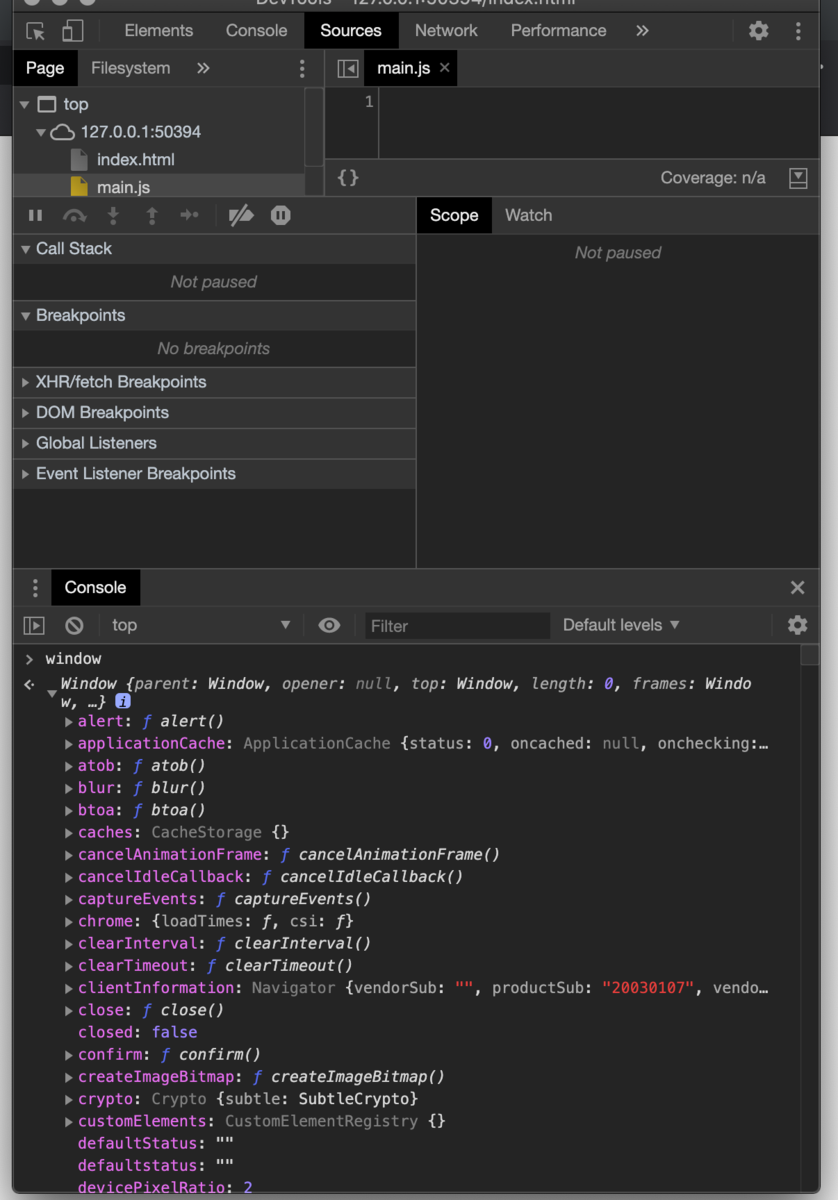Image resolution: width=838 pixels, height=1200 pixels.
Task: Open DevTools settings gear in top bar
Action: point(759,31)
